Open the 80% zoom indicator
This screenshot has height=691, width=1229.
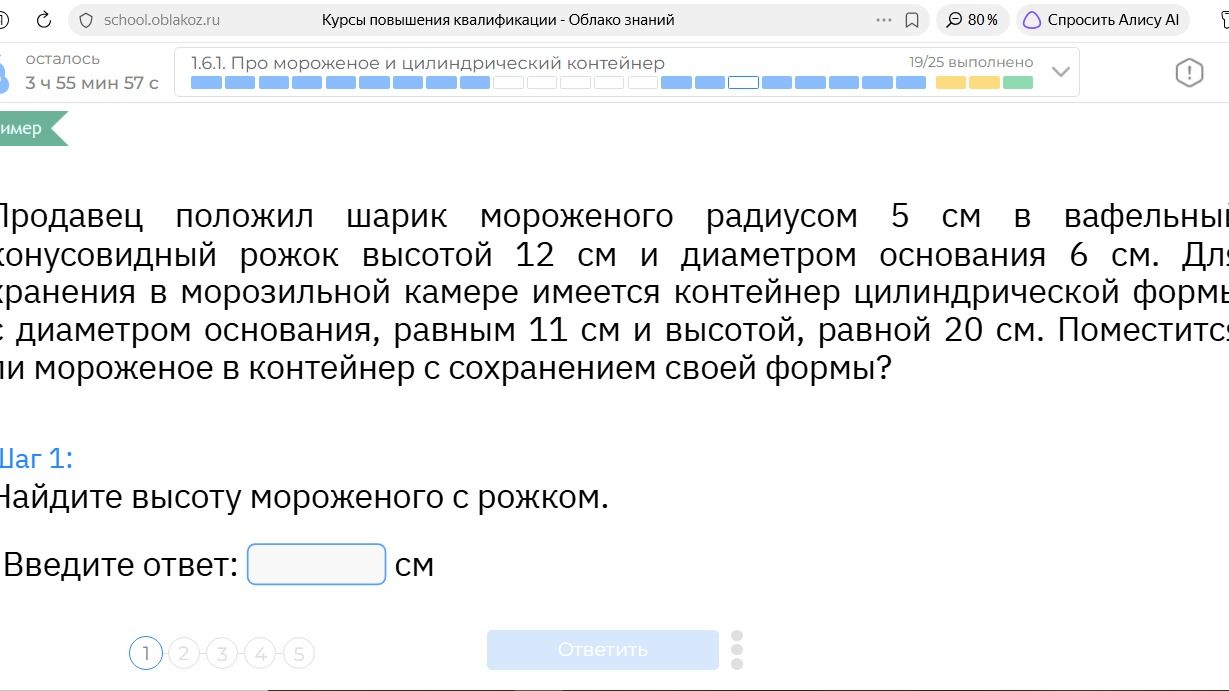(973, 20)
